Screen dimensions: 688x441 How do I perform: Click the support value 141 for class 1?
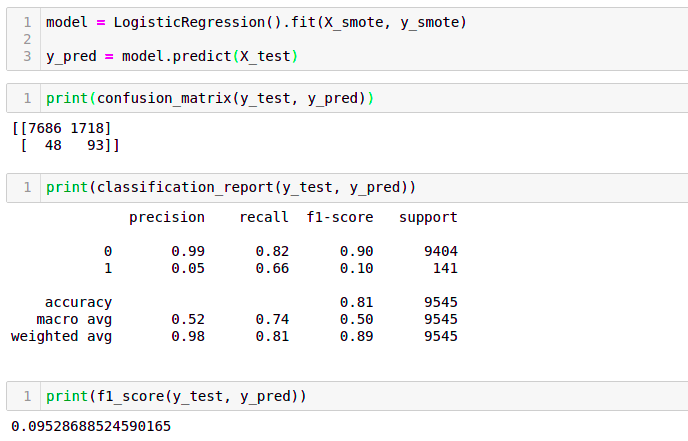pos(444,268)
